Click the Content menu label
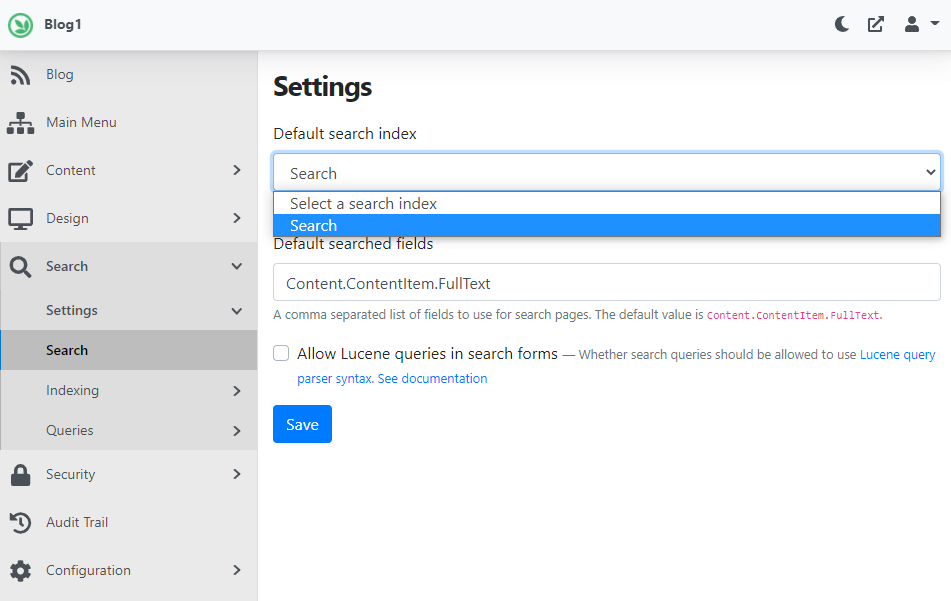This screenshot has height=601, width=951. click(x=70, y=170)
